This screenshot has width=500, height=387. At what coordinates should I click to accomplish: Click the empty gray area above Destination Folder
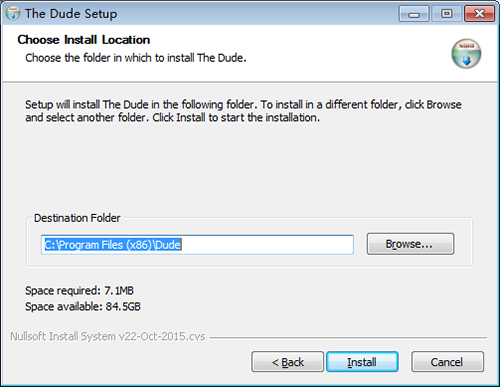(249, 167)
